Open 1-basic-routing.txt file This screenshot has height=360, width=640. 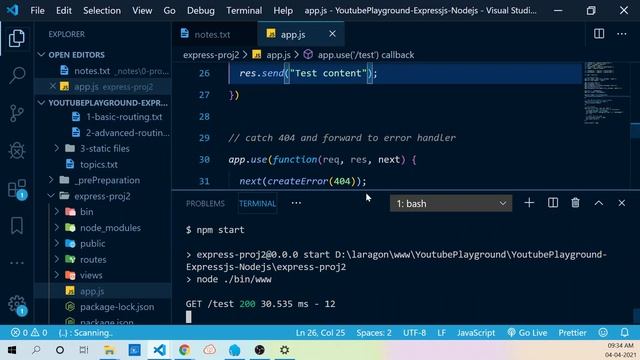(x=123, y=117)
